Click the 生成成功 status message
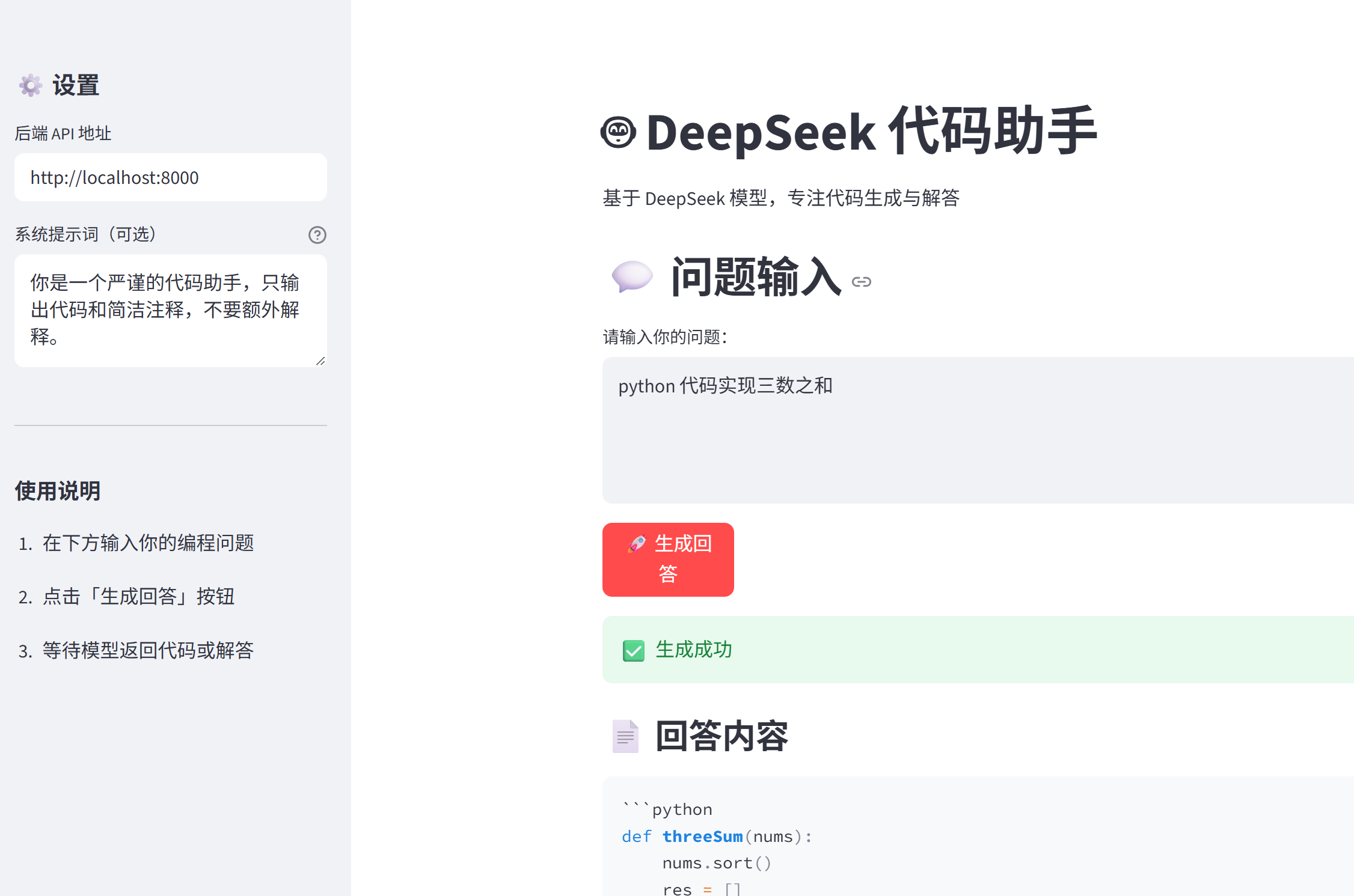The image size is (1354, 896). point(694,650)
